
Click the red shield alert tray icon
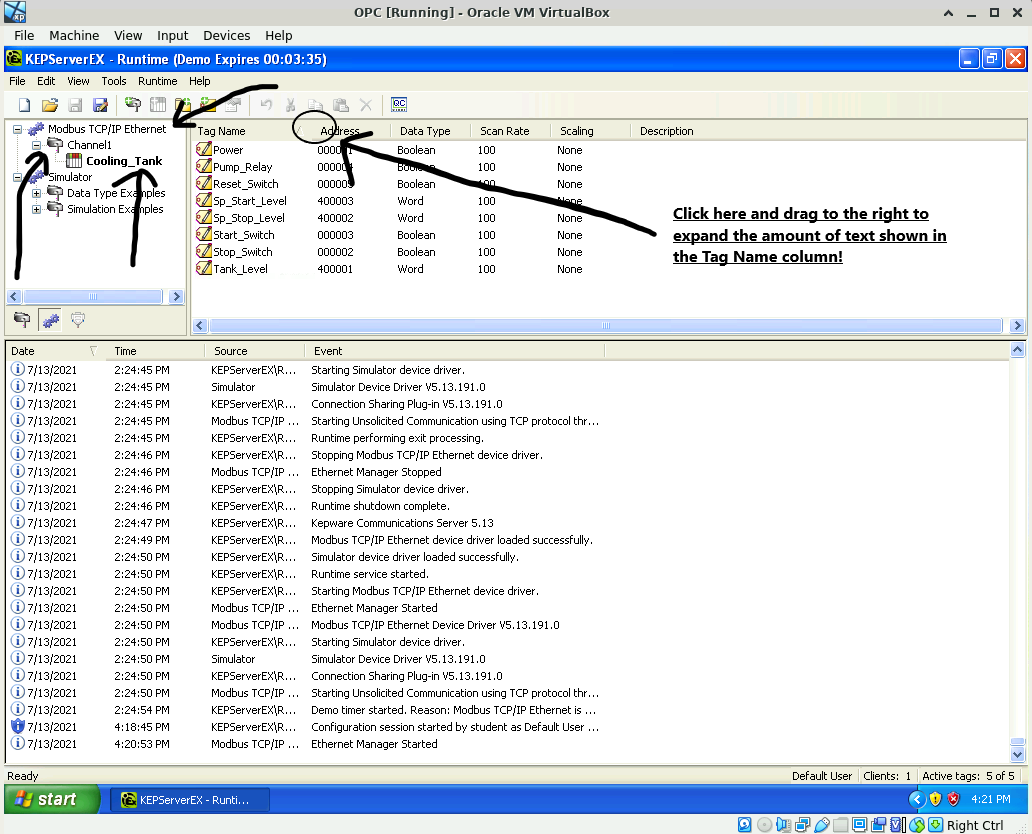[953, 799]
